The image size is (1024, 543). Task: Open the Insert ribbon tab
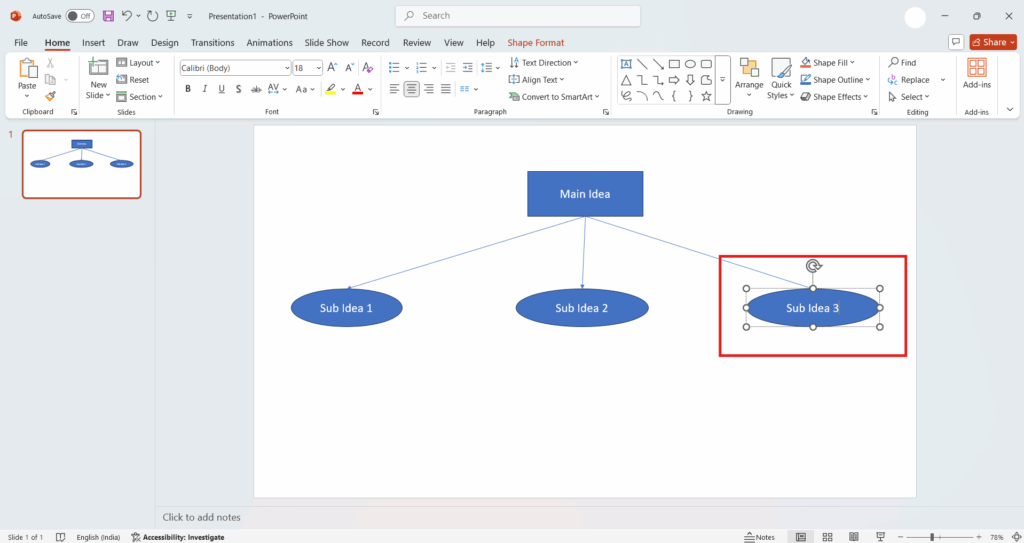click(x=93, y=43)
